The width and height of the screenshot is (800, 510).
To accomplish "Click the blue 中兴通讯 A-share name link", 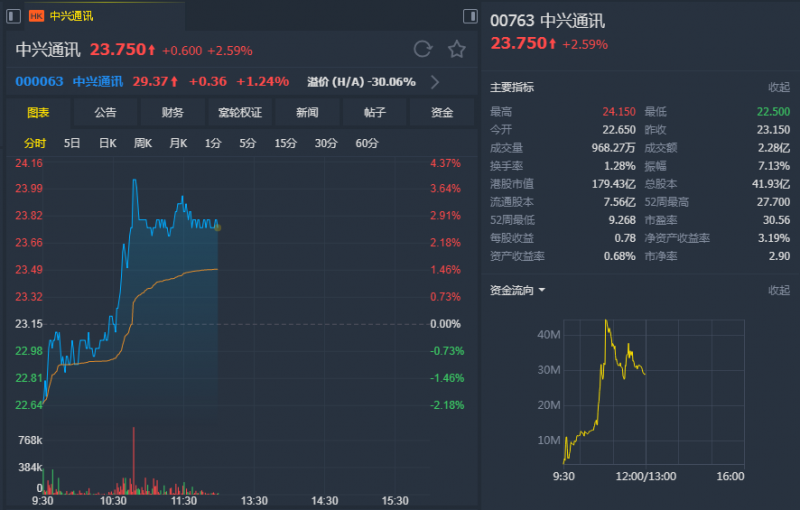I will tap(98, 82).
